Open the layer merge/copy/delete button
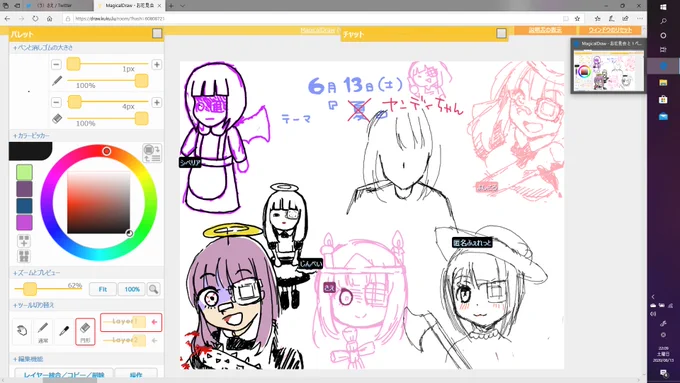Image resolution: width=680 pixels, height=383 pixels. click(x=64, y=374)
